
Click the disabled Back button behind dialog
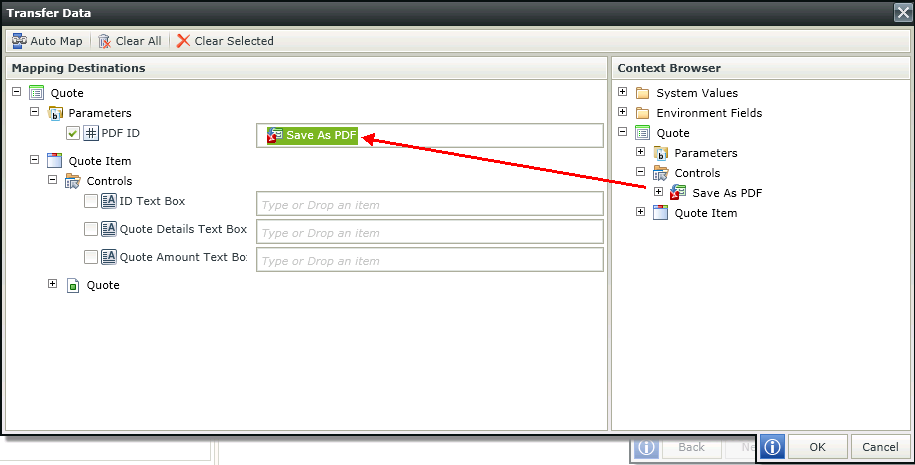pos(692,447)
